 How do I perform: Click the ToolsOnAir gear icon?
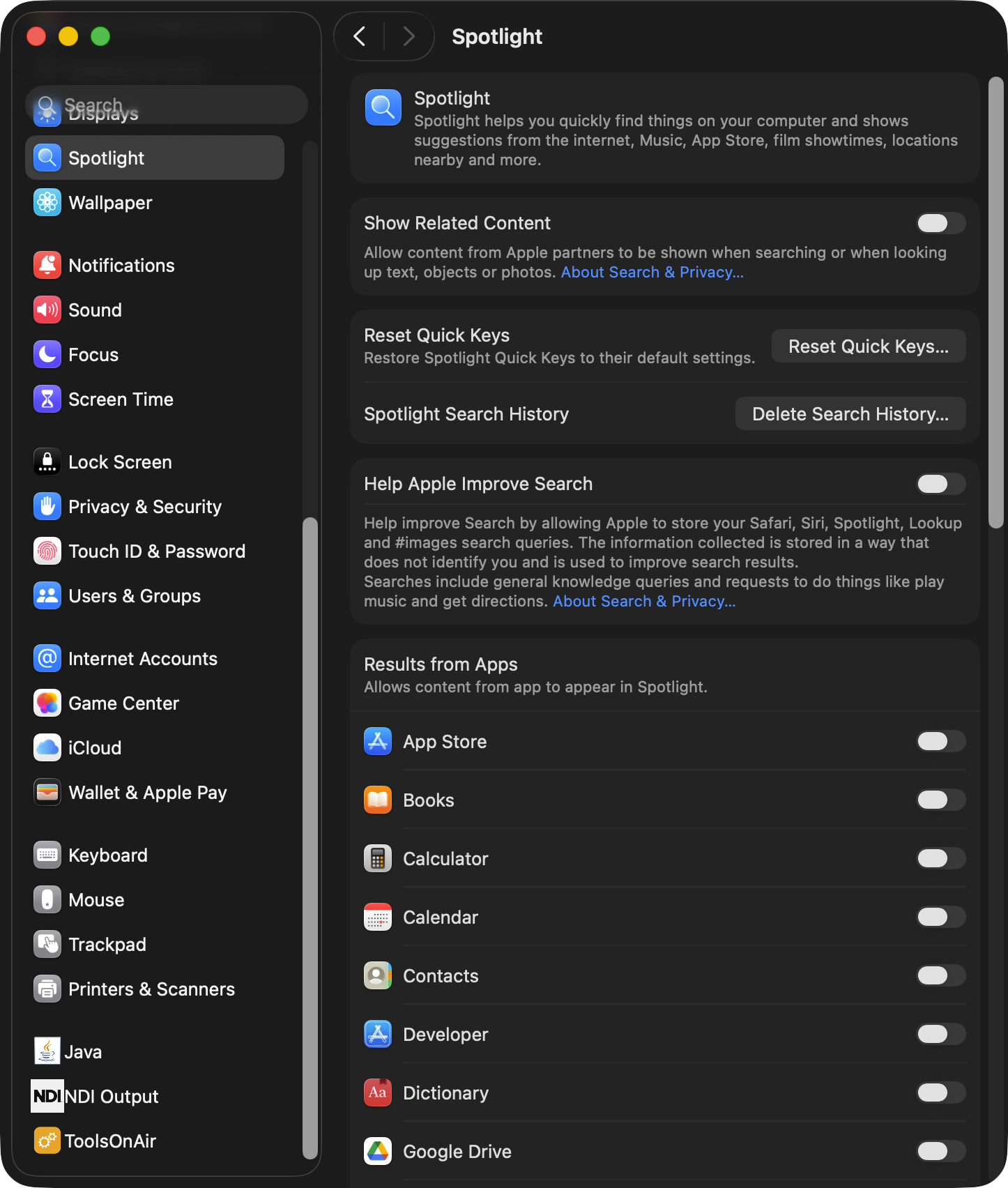tap(47, 1141)
